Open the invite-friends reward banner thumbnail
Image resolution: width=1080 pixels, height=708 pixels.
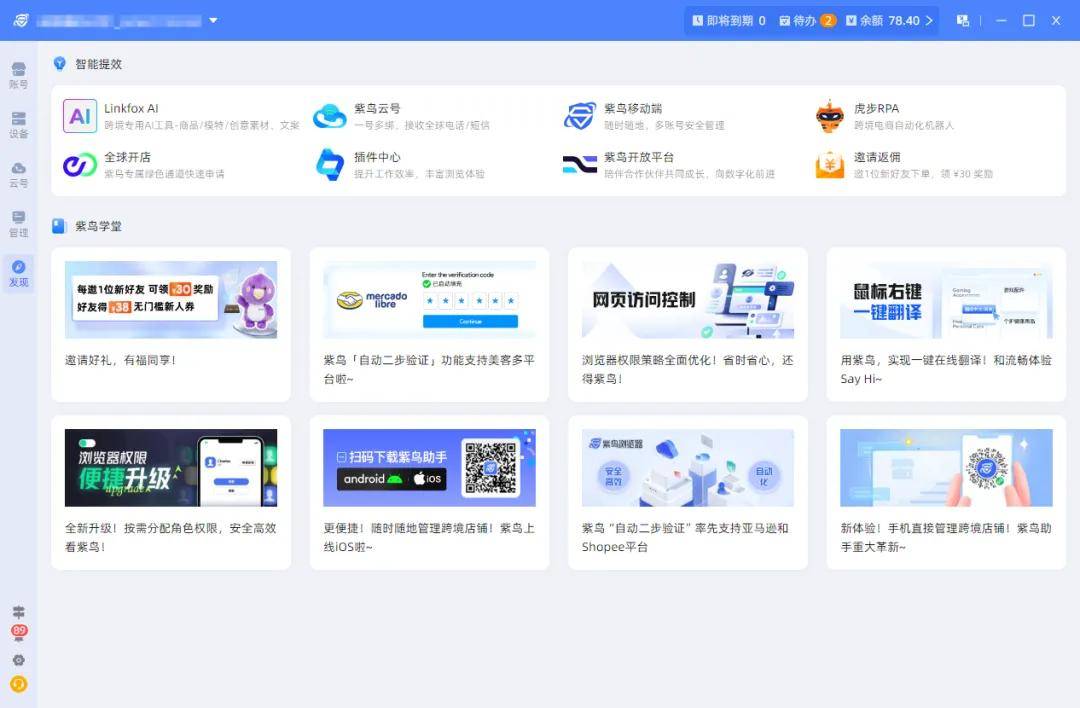(x=171, y=300)
